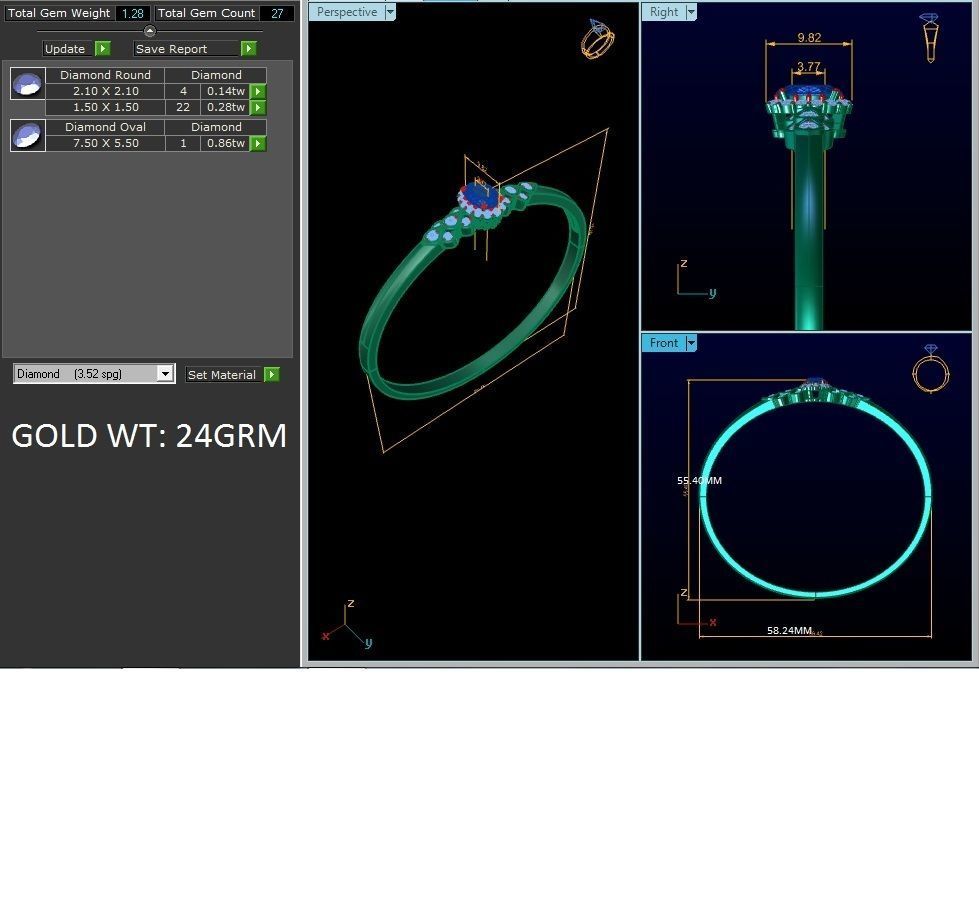
Task: Click the 0.14tw weight cell
Action: pyautogui.click(x=225, y=91)
